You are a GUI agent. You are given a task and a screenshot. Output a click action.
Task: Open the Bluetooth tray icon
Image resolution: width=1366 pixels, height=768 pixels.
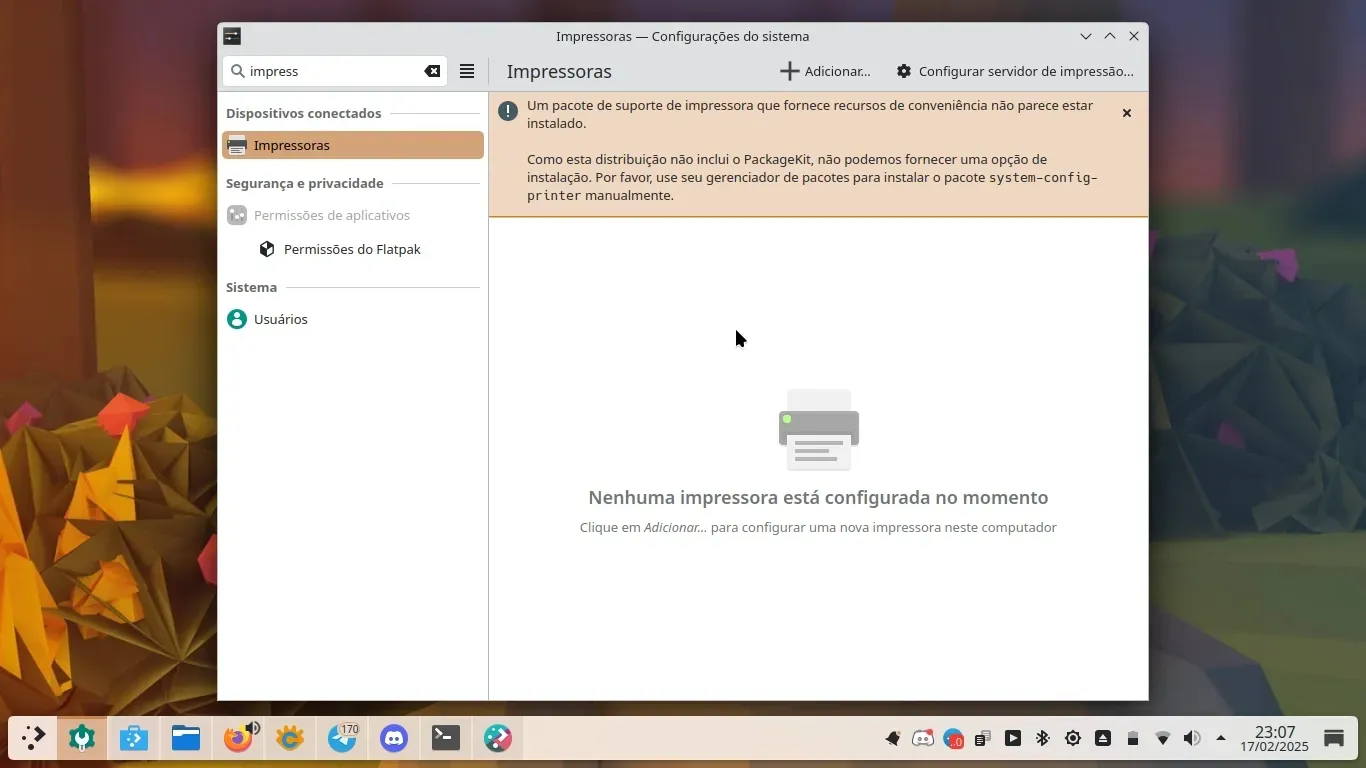pos(1042,739)
